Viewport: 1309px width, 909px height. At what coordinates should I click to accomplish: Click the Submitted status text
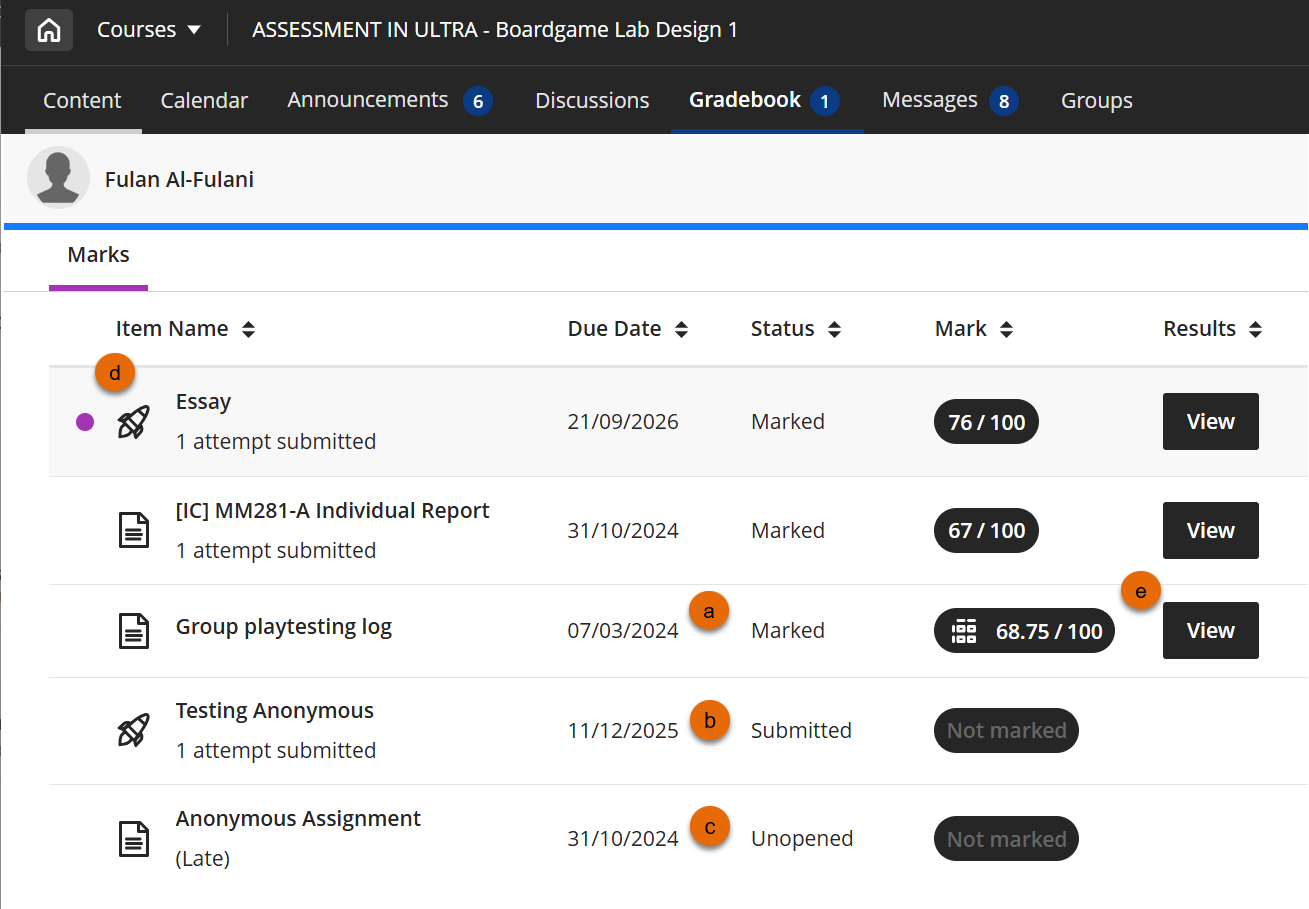click(x=801, y=731)
